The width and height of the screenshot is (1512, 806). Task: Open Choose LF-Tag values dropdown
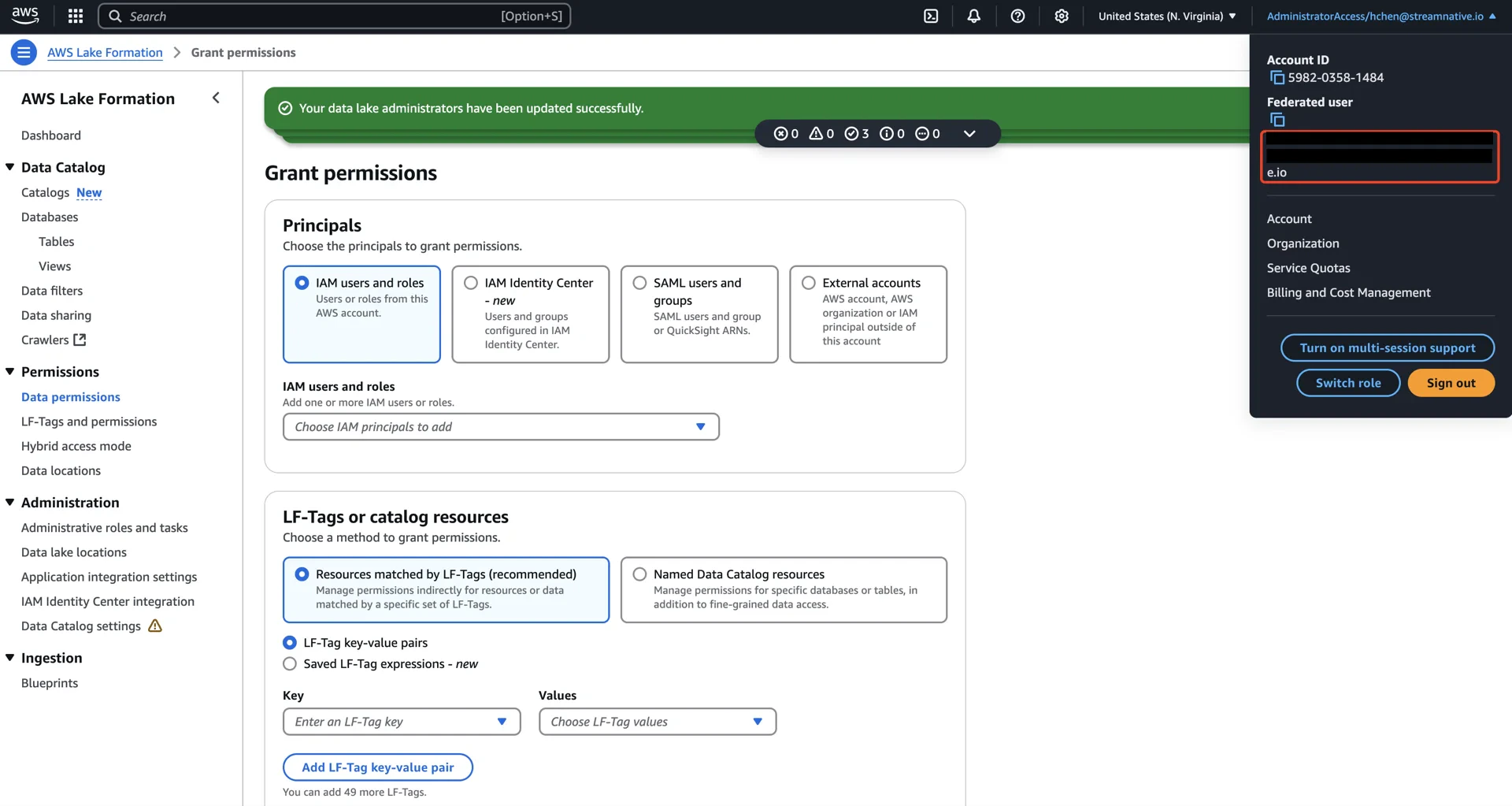click(x=658, y=722)
